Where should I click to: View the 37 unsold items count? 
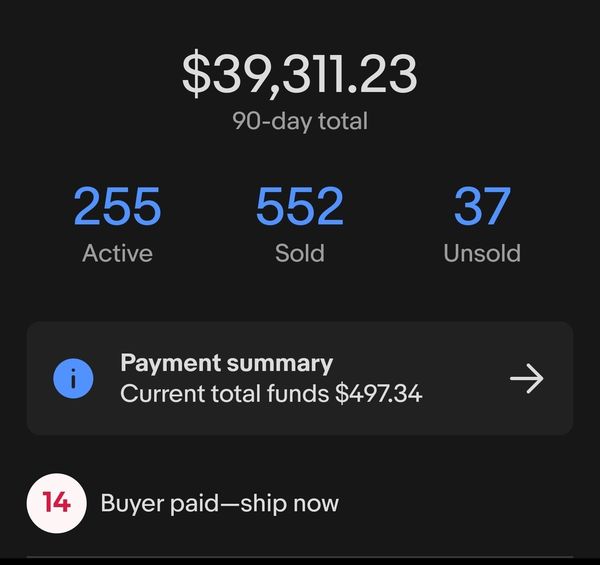(x=482, y=207)
